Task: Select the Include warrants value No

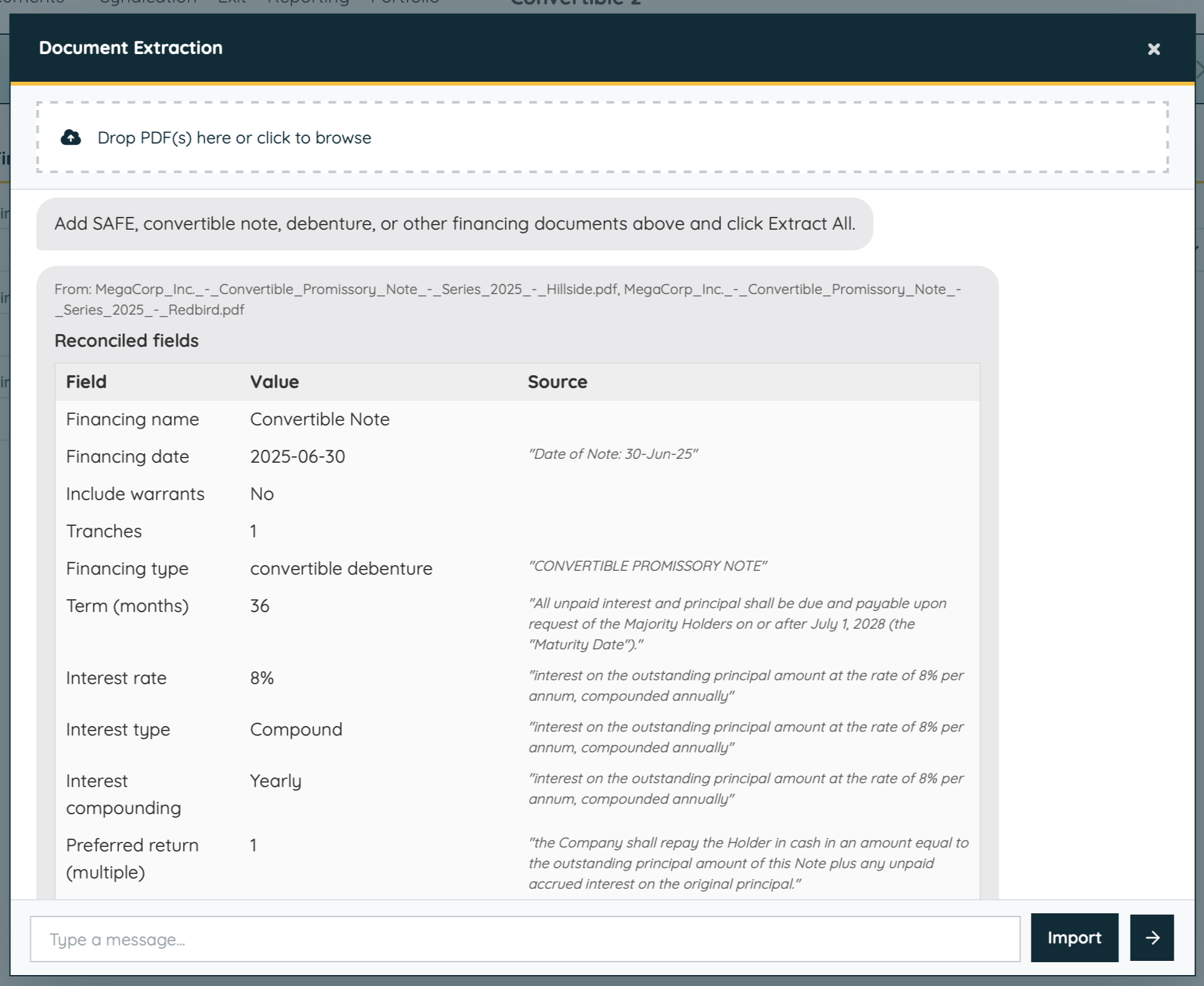Action: point(262,494)
